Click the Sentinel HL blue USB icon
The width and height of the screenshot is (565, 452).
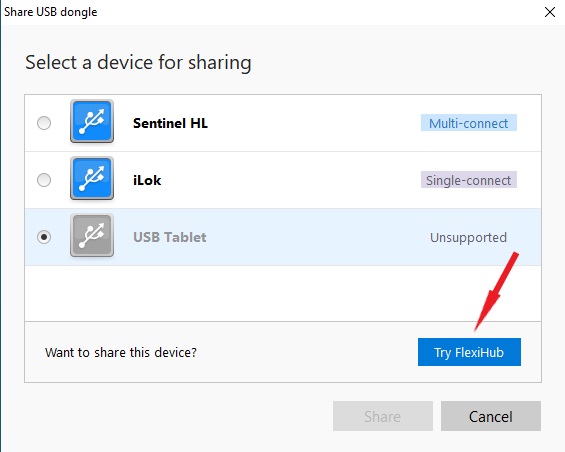(92, 121)
